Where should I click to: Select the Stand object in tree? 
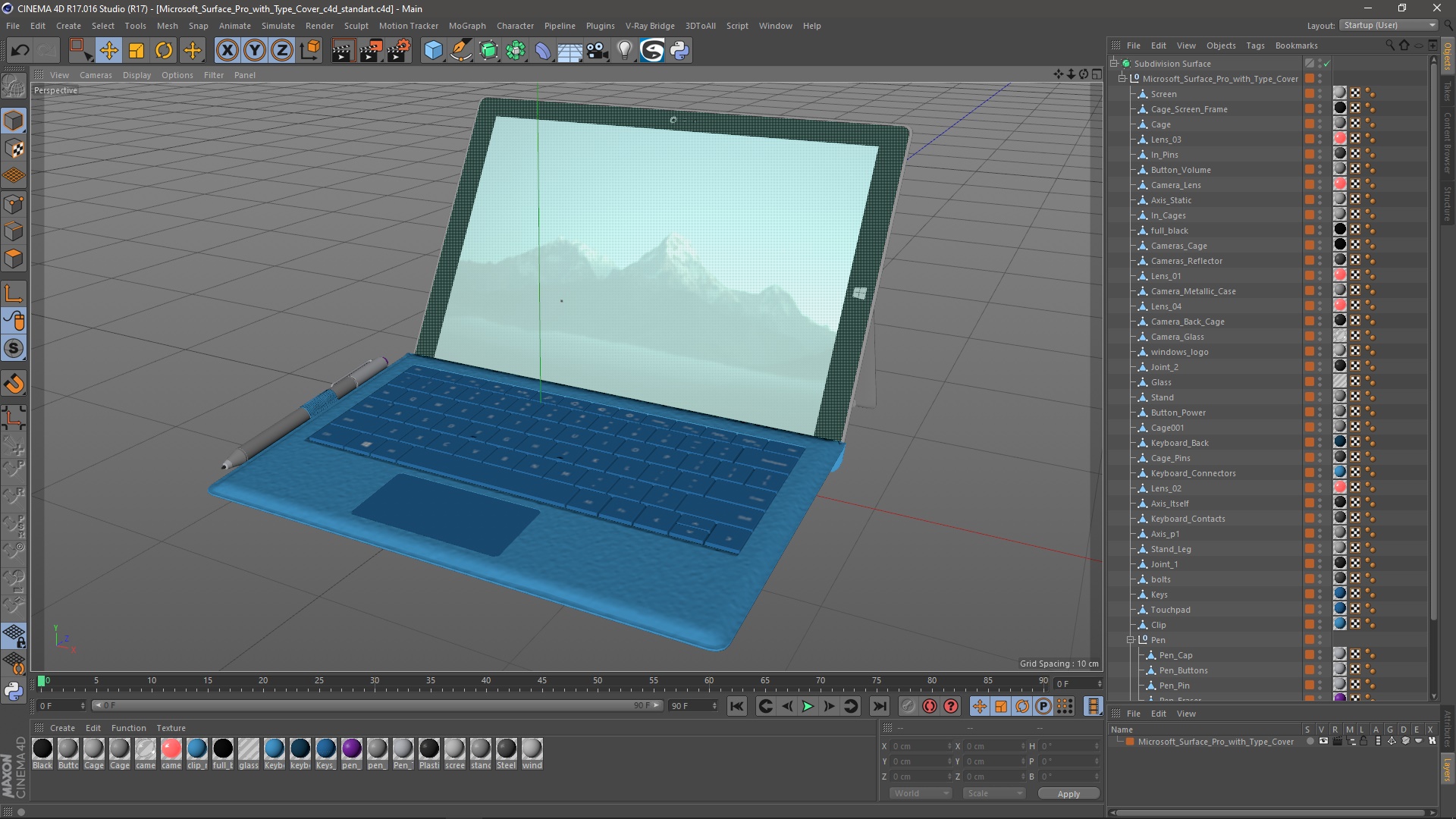(x=1162, y=397)
